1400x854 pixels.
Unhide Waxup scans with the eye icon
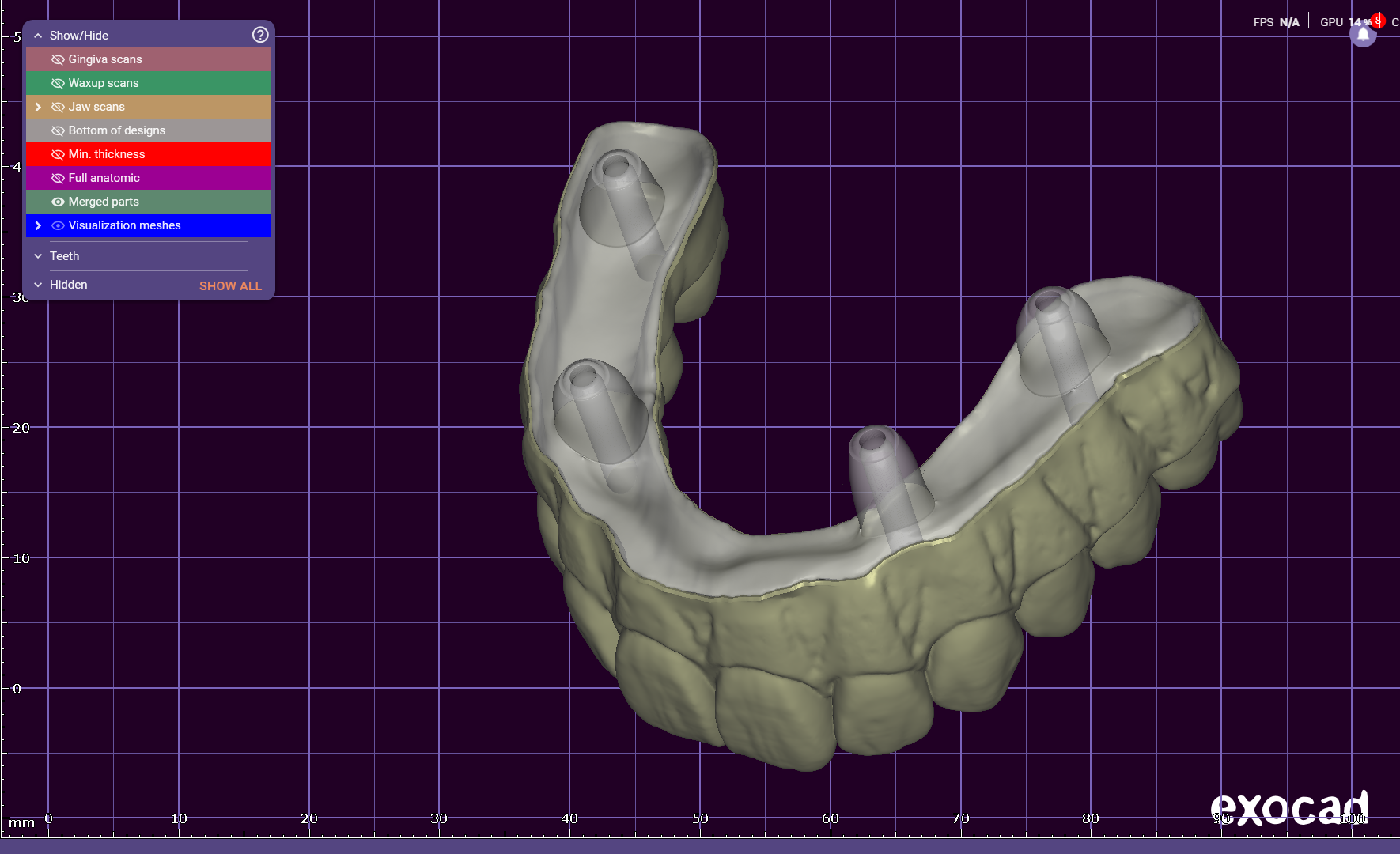pos(58,83)
